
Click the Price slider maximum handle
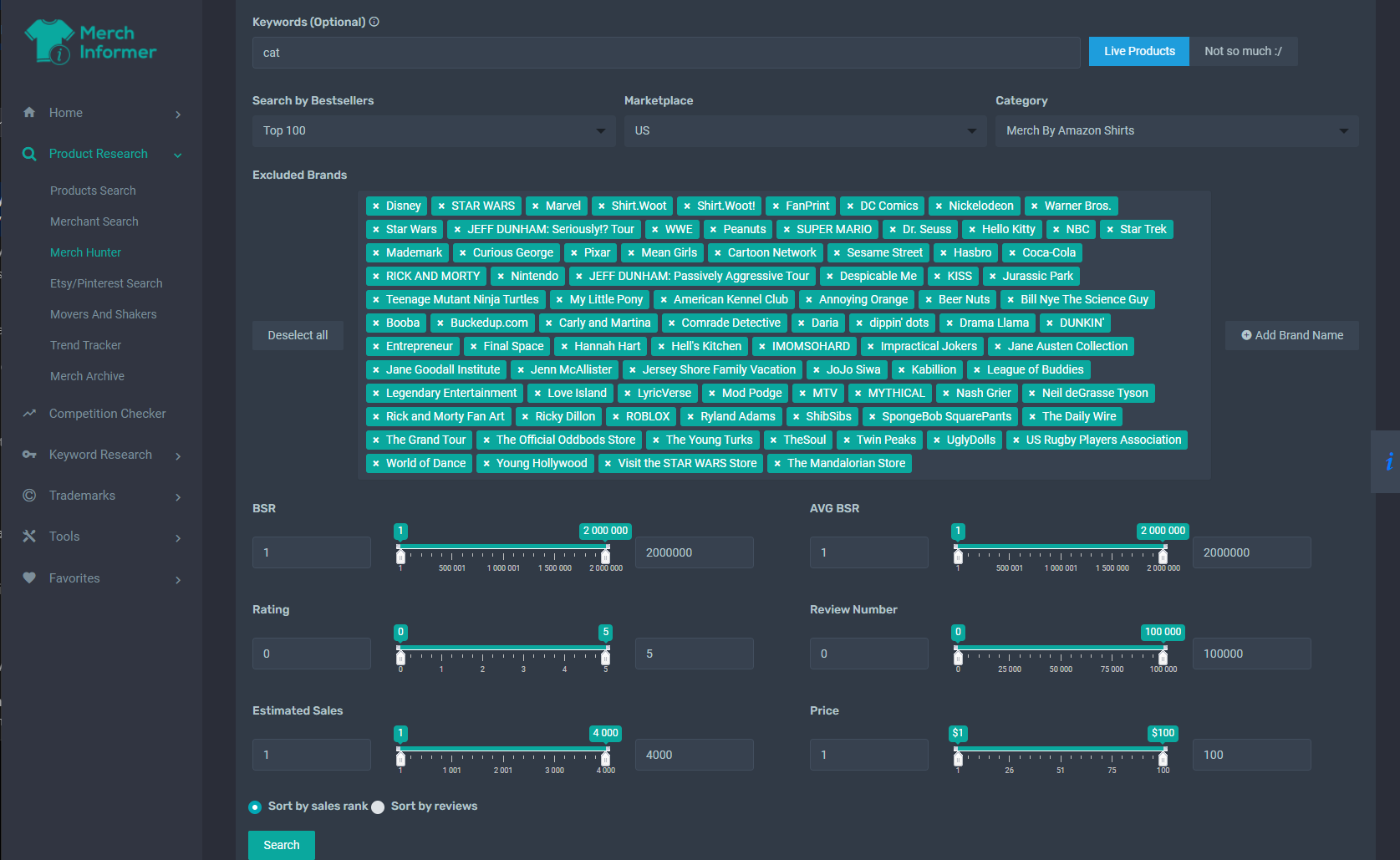pos(1163,757)
